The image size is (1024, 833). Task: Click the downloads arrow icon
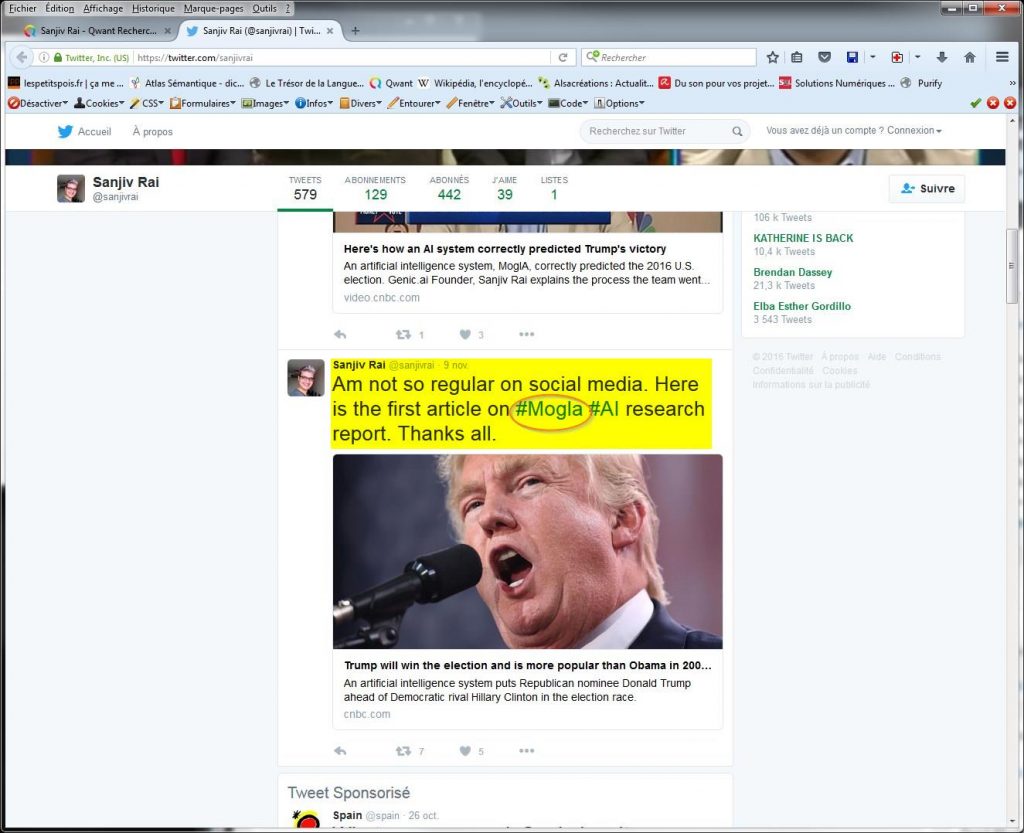pos(942,57)
